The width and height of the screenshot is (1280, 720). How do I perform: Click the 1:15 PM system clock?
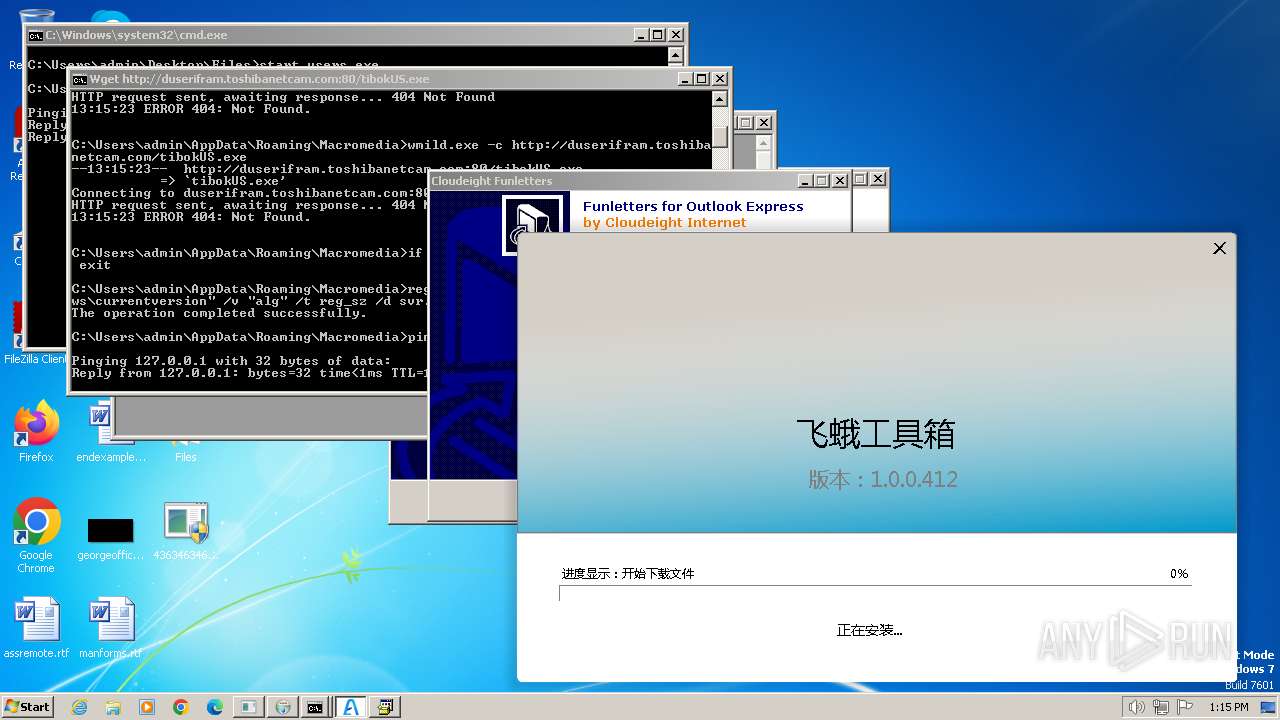(x=1229, y=707)
